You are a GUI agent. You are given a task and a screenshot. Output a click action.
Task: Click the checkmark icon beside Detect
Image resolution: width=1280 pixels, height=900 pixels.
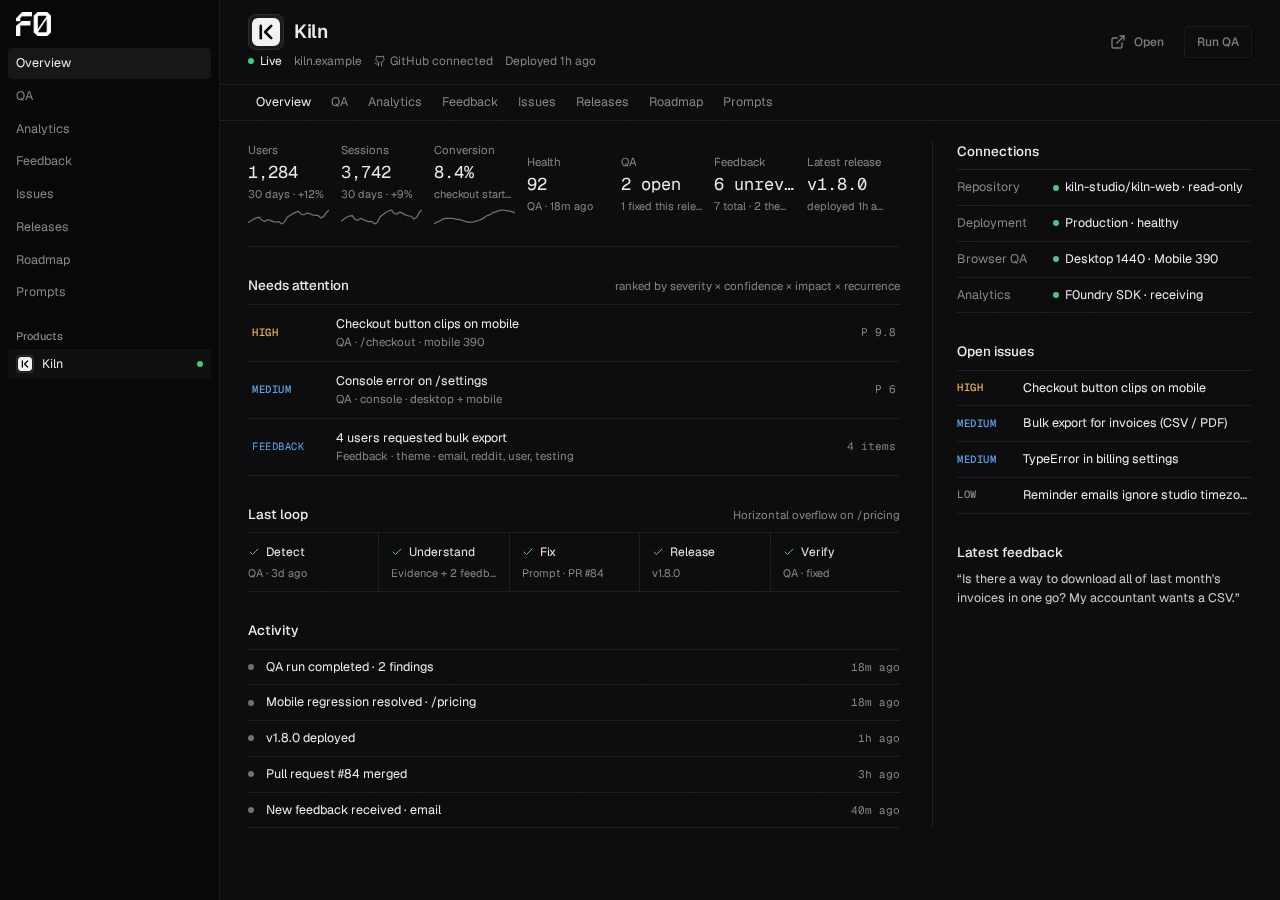click(x=254, y=552)
